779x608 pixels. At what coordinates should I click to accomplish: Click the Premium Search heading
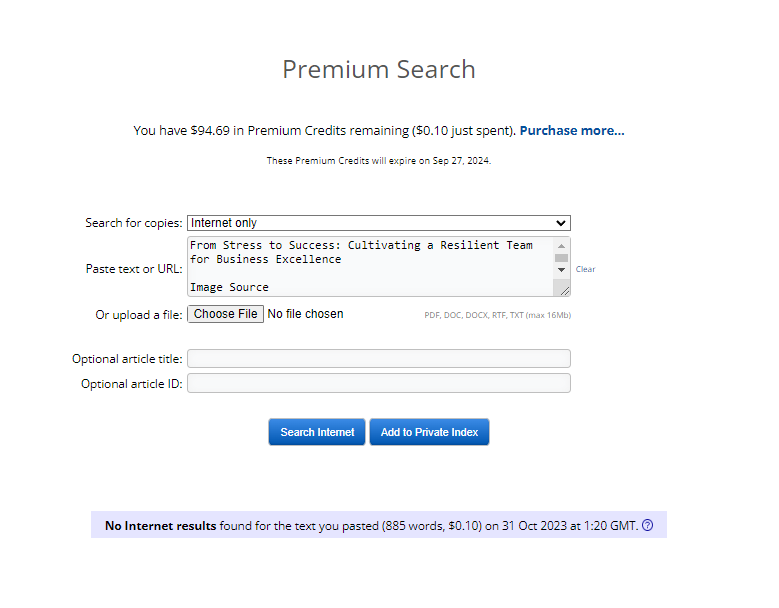(378, 69)
